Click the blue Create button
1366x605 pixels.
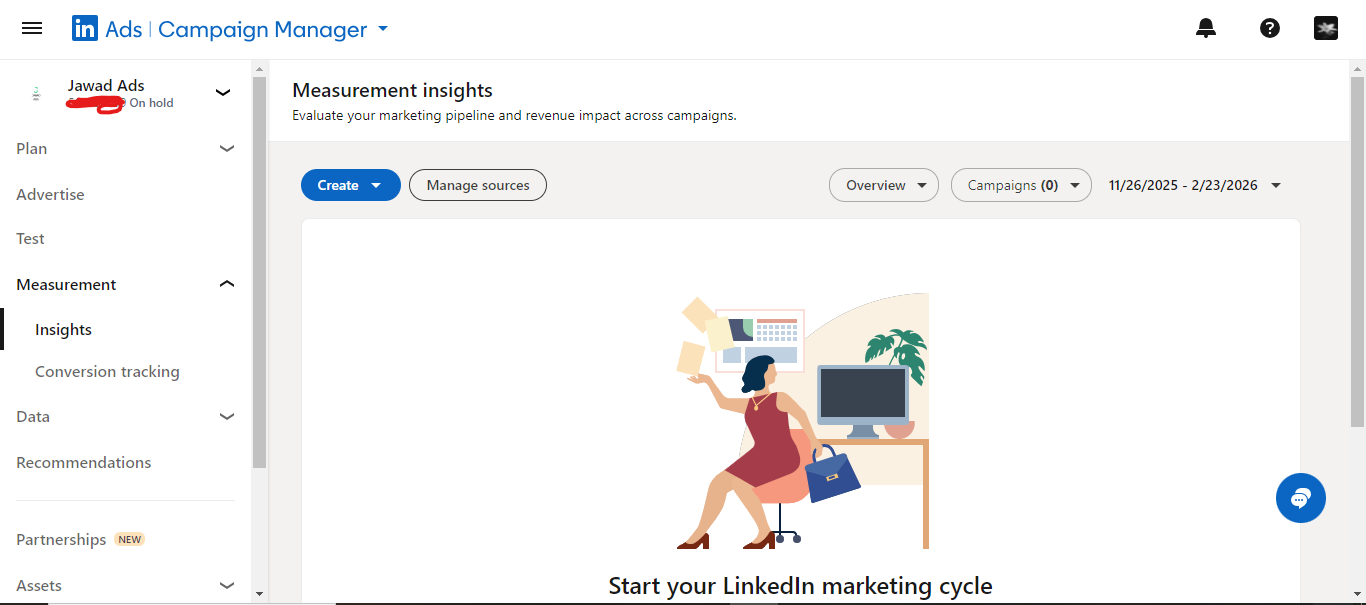[350, 185]
